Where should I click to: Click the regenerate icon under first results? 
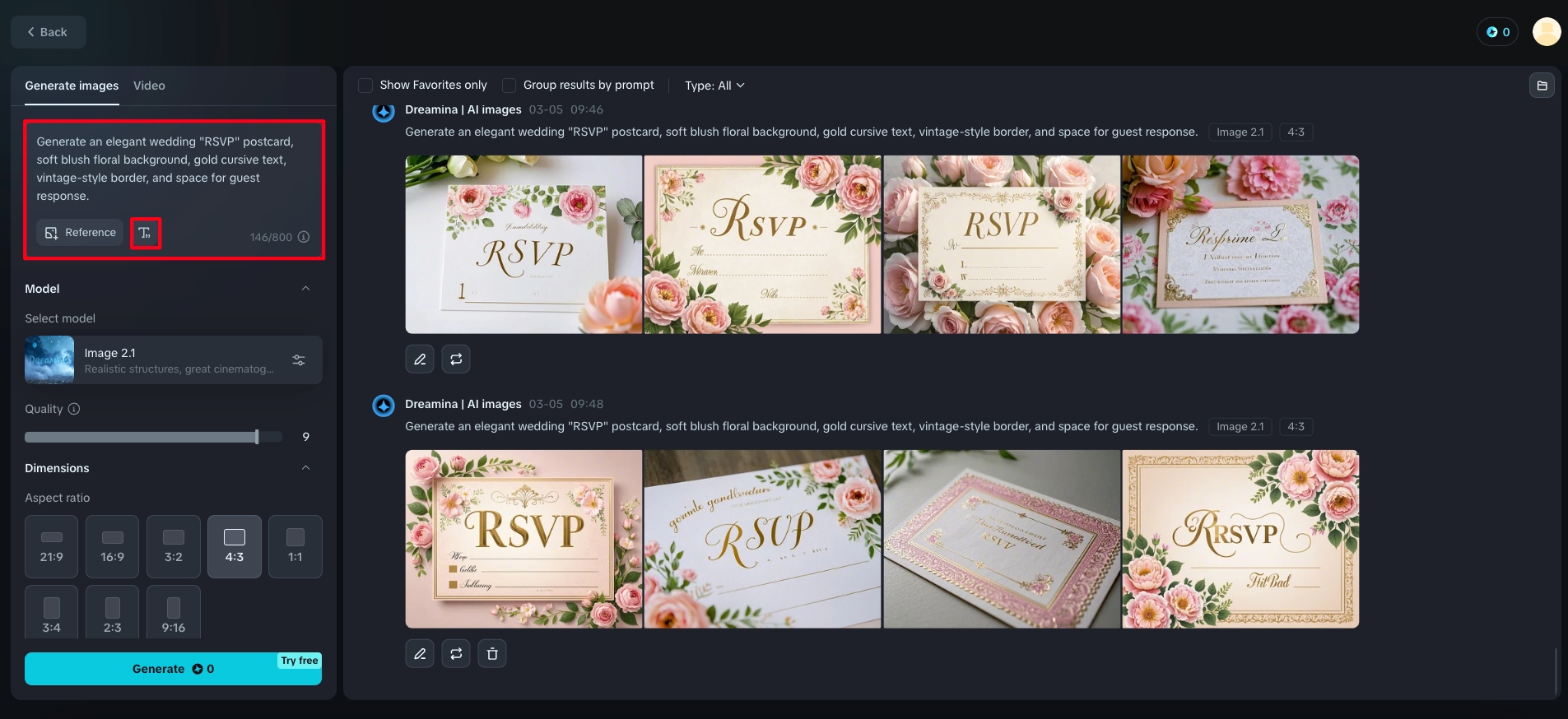456,359
